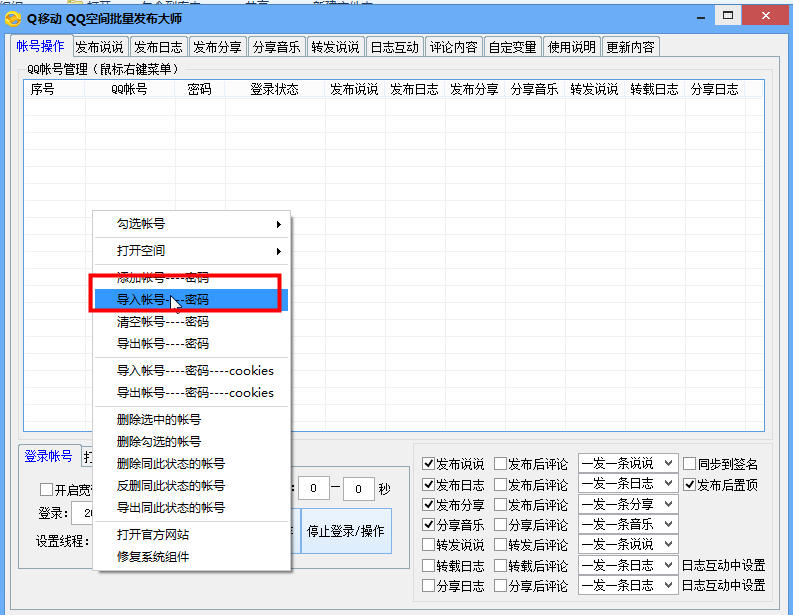
Task: Select 导出帐号----密码----cookies menu item
Action: click(192, 392)
